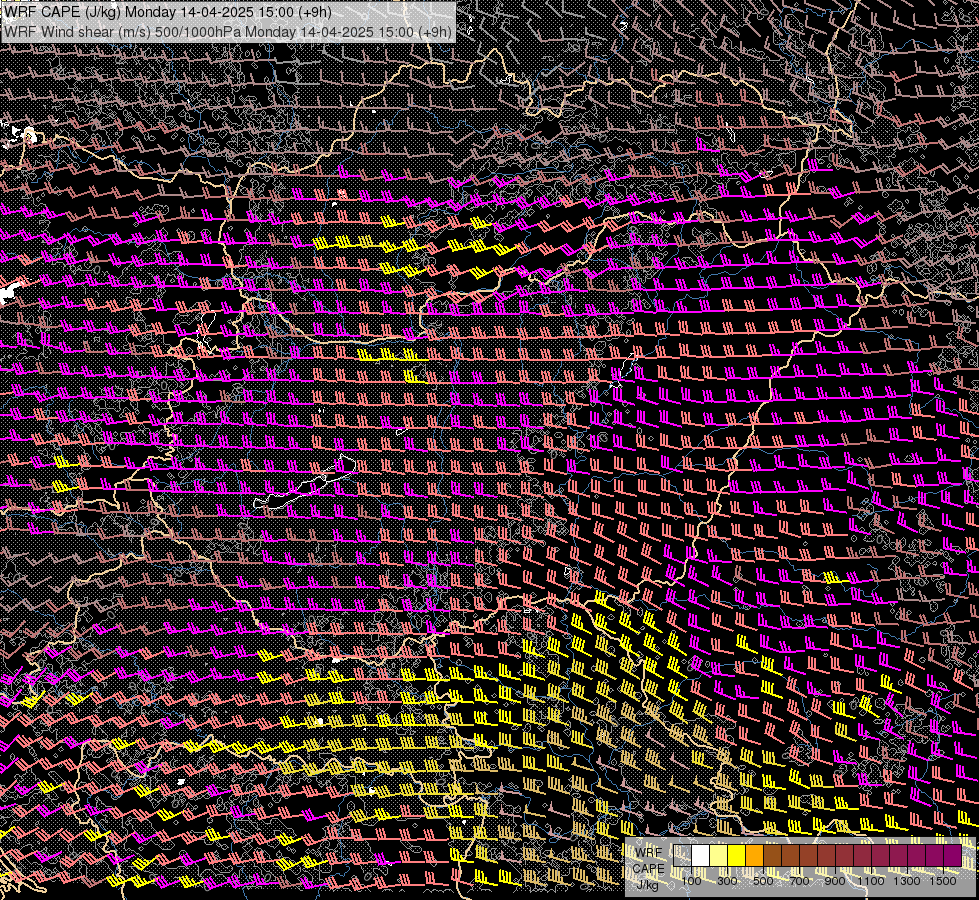Select the white CAPE legend swatch
The height and width of the screenshot is (900, 979).
click(701, 855)
